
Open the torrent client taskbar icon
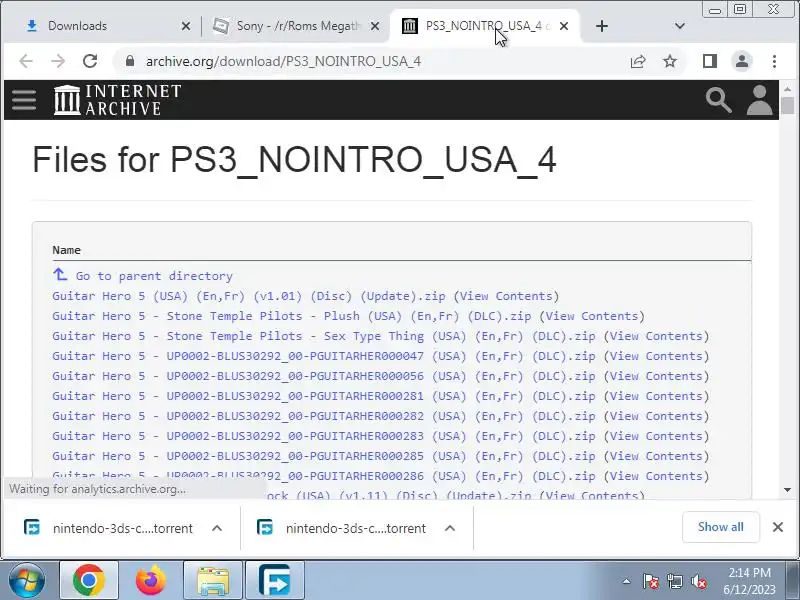click(x=275, y=580)
